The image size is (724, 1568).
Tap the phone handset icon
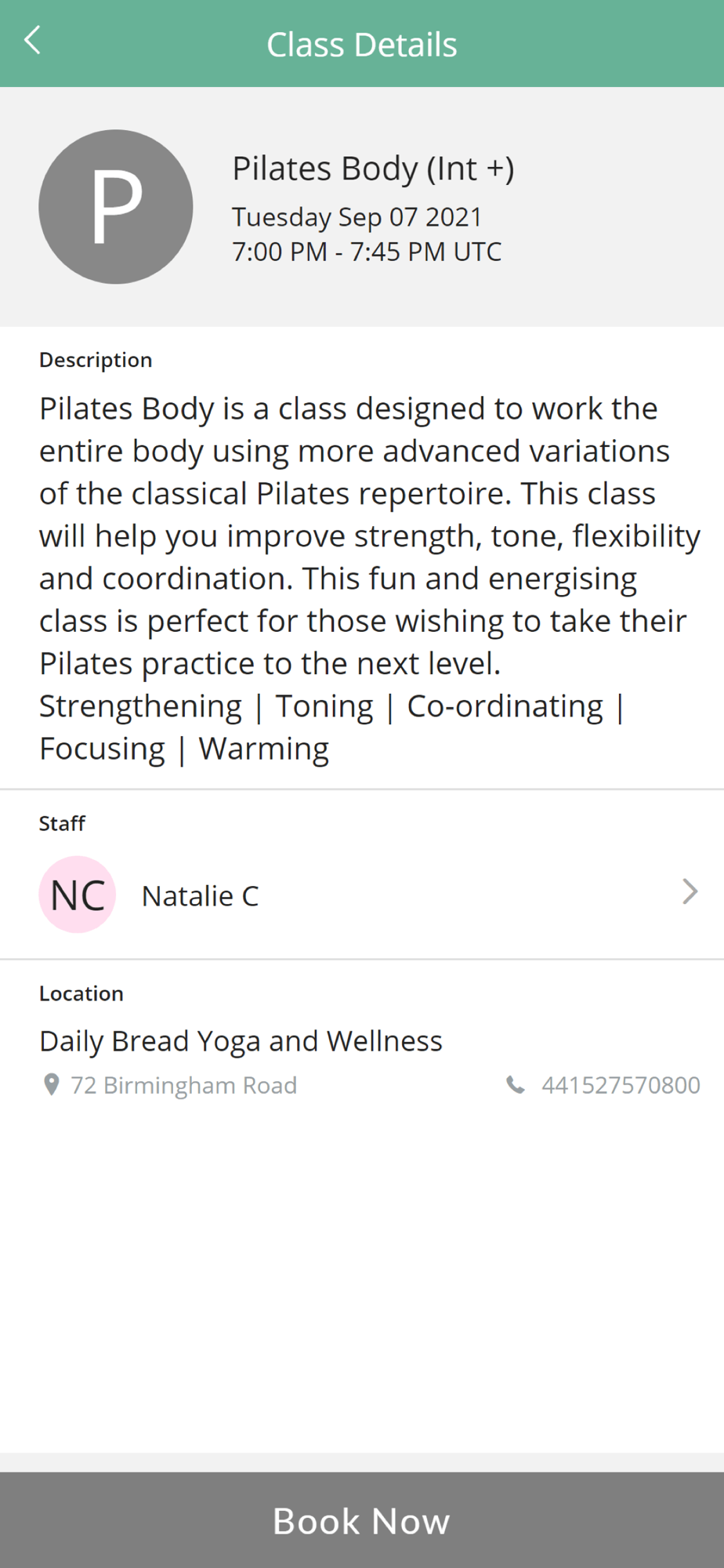pyautogui.click(x=515, y=1085)
